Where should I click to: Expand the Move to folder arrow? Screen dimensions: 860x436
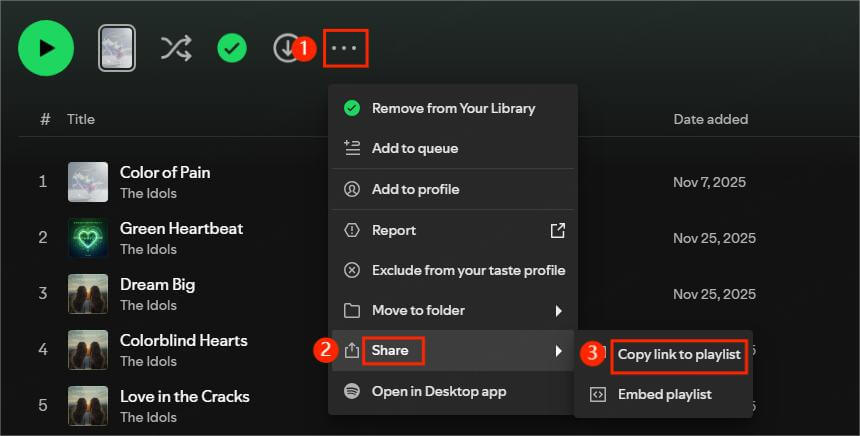point(558,311)
